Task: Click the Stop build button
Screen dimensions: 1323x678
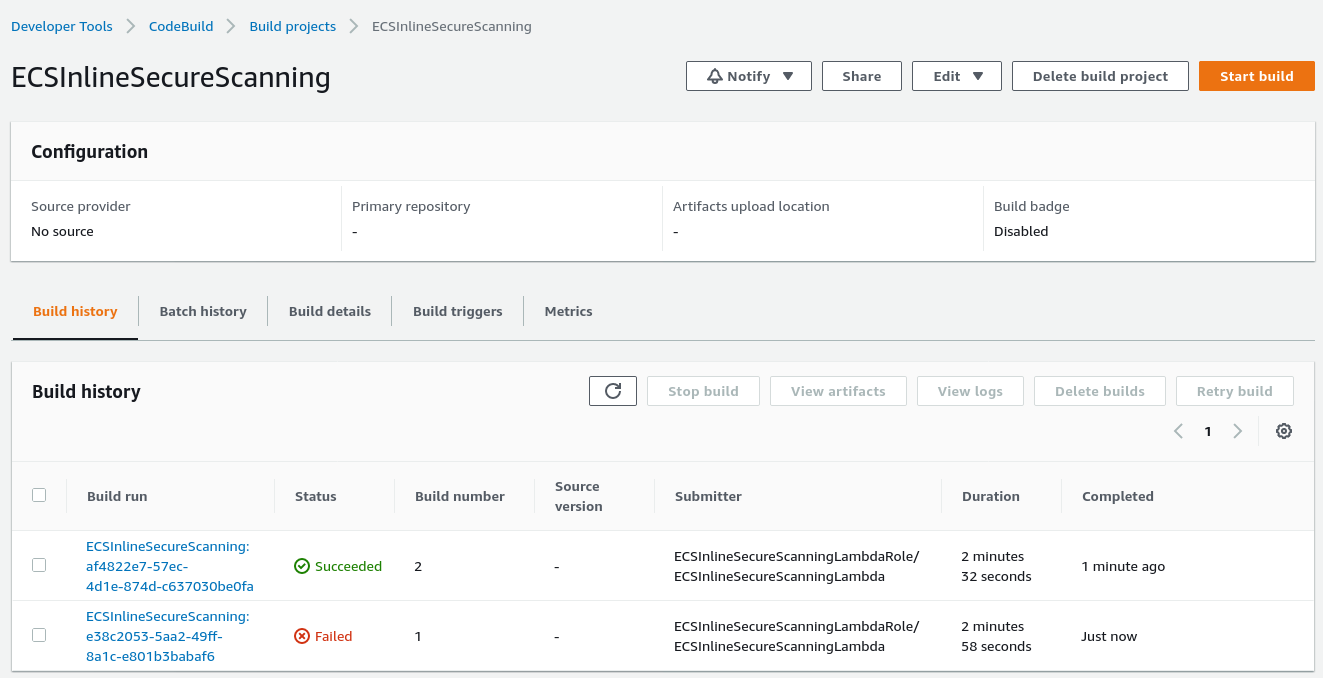Action: click(x=703, y=391)
